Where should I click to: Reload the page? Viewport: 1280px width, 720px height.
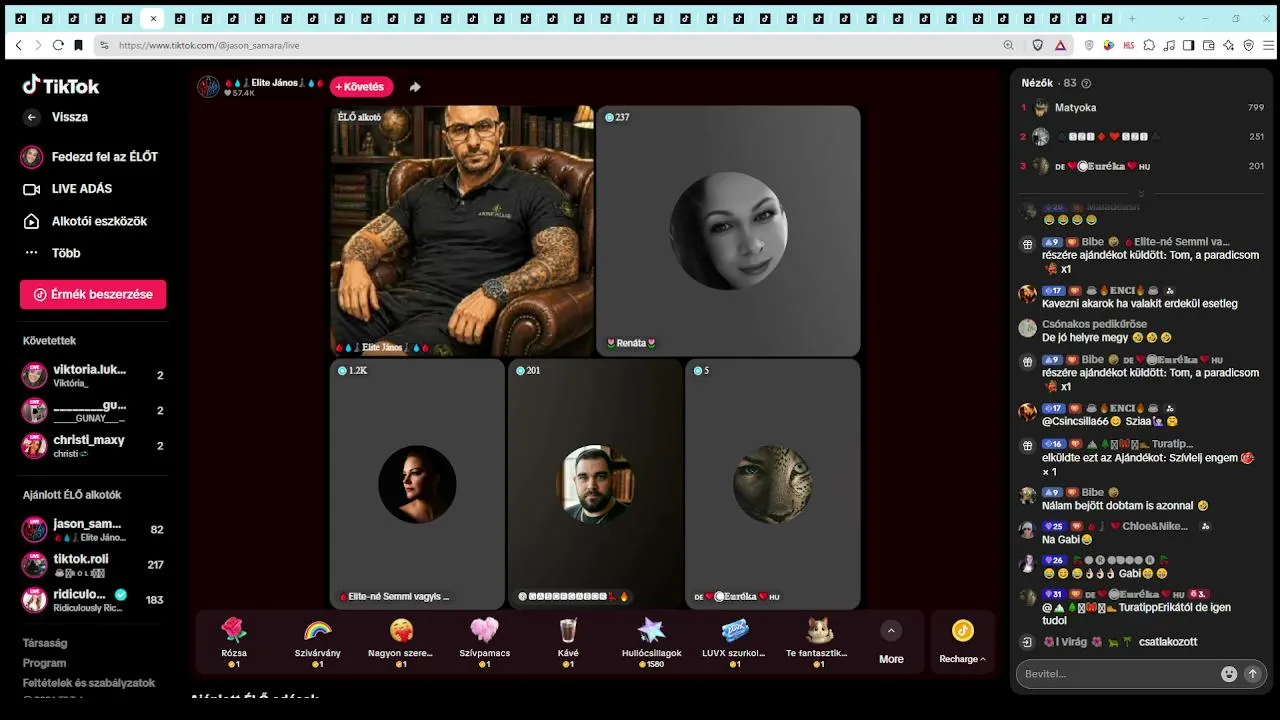pos(58,45)
